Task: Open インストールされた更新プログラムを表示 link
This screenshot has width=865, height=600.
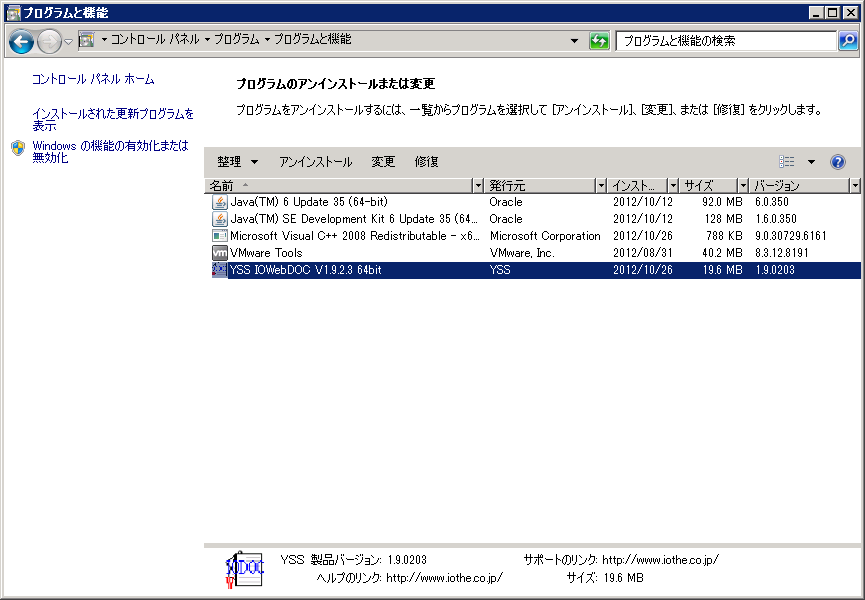Action: coord(113,120)
